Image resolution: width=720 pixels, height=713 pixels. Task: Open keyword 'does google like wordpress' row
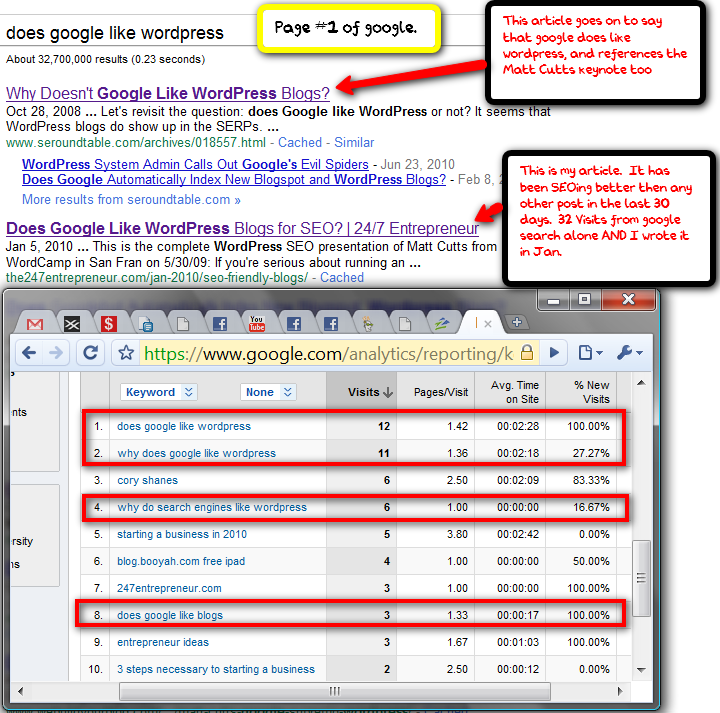(x=184, y=427)
